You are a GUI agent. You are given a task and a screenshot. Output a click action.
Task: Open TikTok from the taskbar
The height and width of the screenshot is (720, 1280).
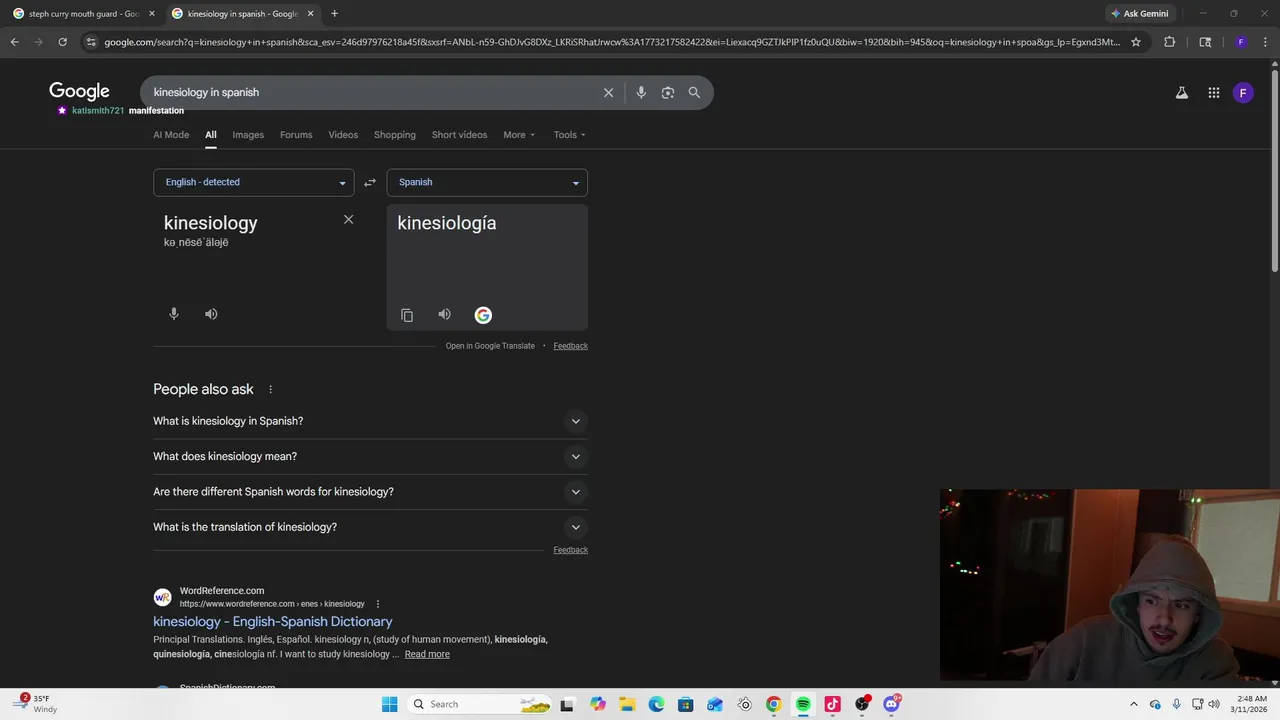pos(832,704)
